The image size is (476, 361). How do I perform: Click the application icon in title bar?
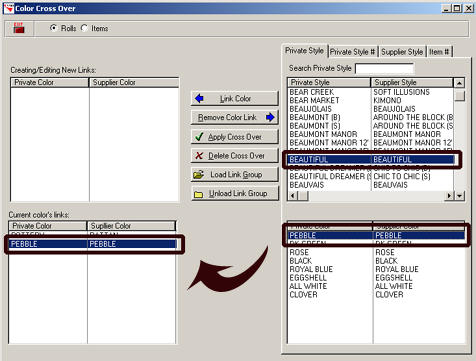click(x=8, y=8)
